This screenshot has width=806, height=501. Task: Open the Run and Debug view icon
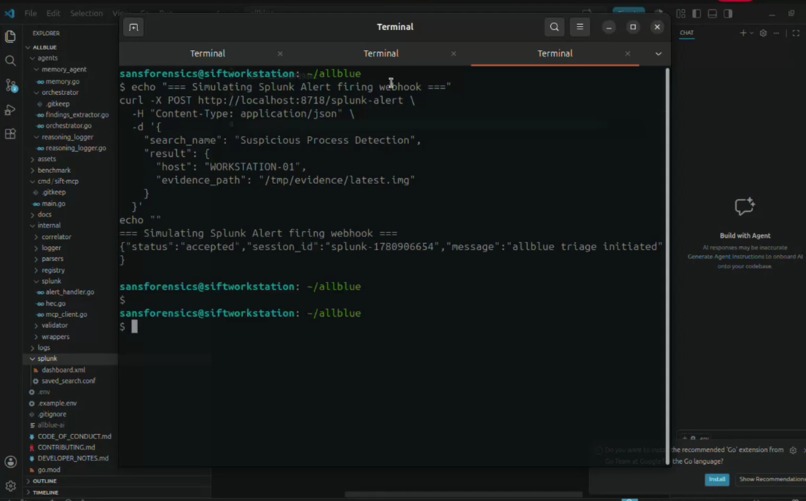point(10,109)
